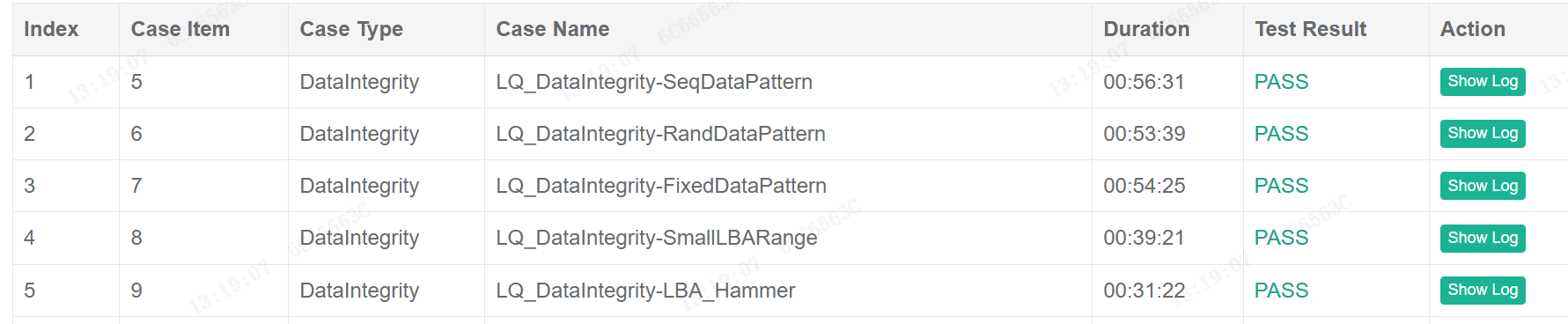
Task: Select the Case Name column header
Action: coord(553,29)
